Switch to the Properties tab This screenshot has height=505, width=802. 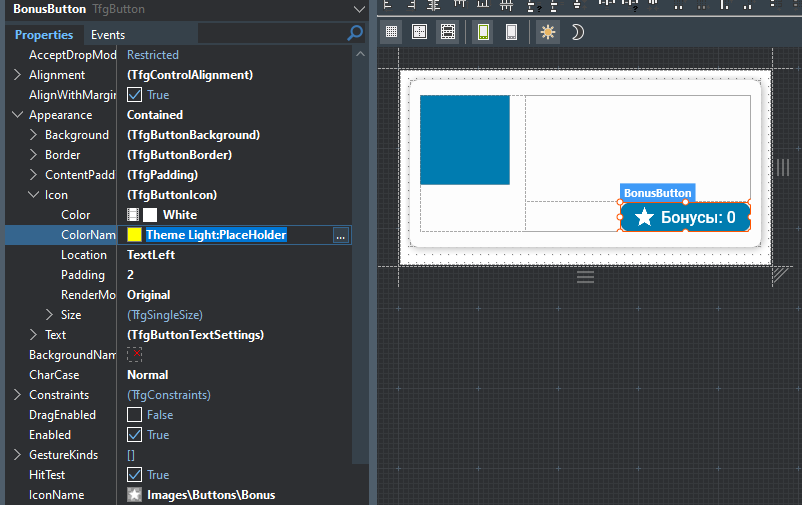coord(44,35)
